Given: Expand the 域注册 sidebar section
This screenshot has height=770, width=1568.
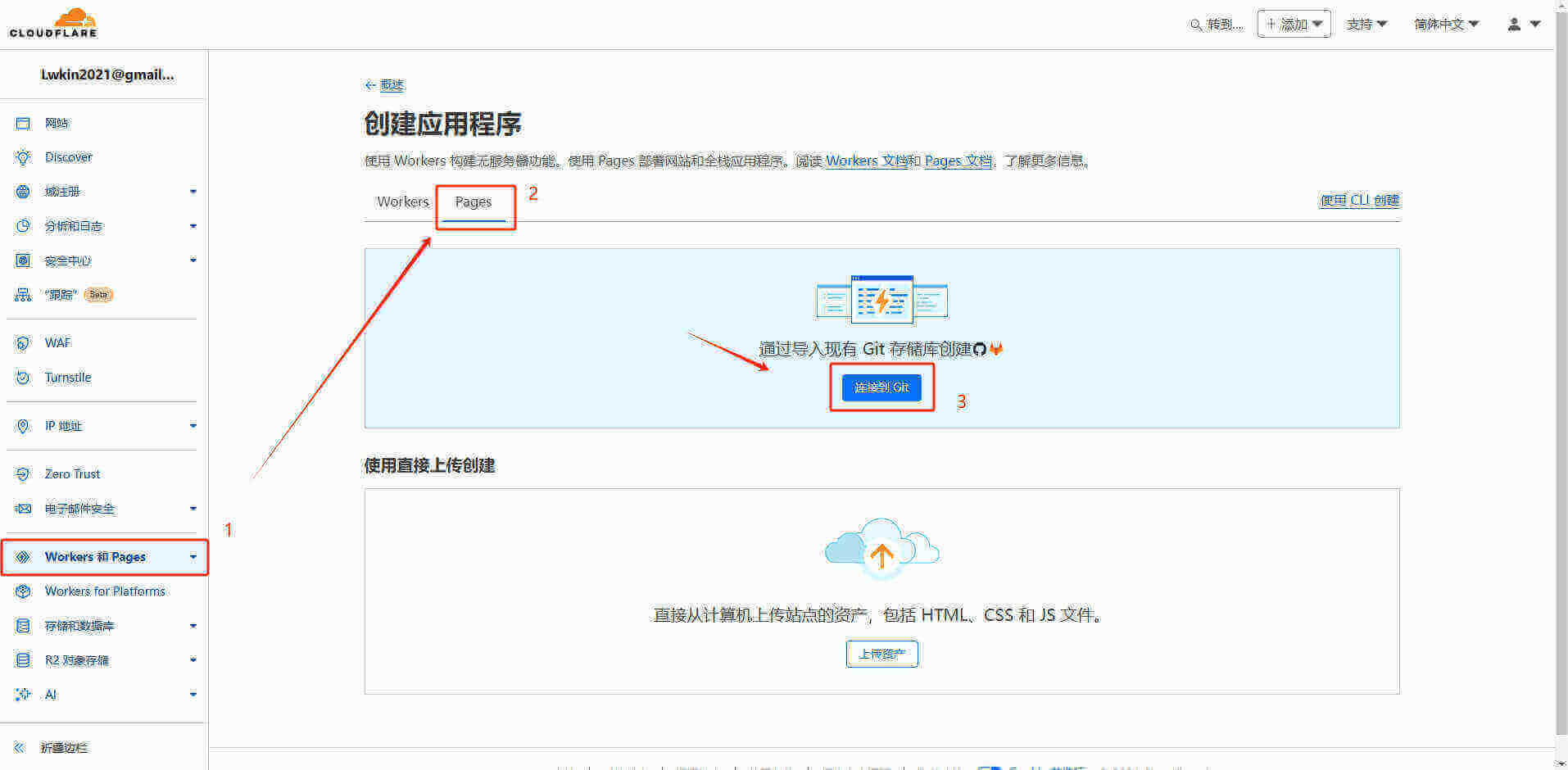Looking at the screenshot, I should [x=193, y=192].
